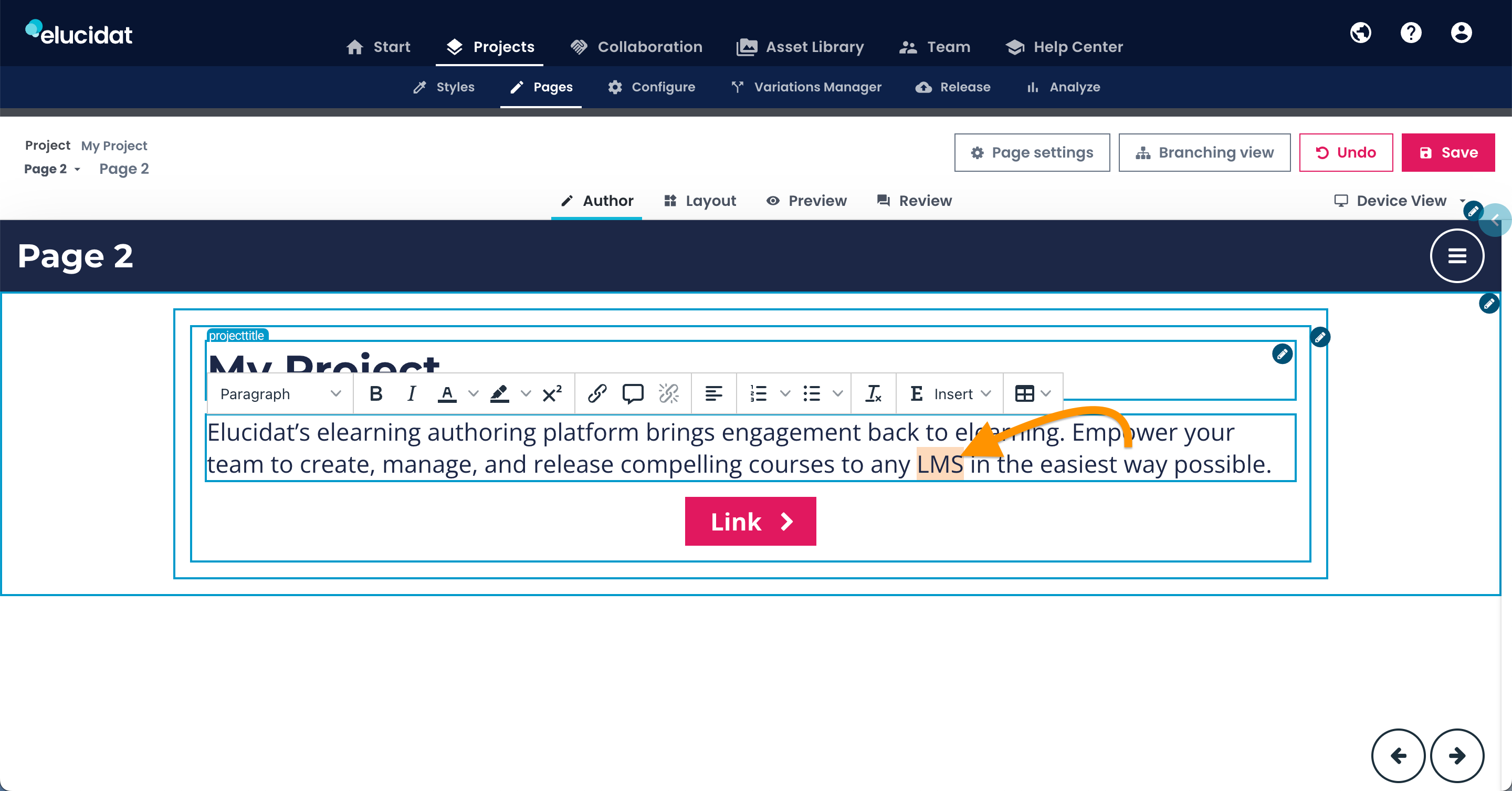Screen dimensions: 1512x791
Task: Expand the numbered list style dropdown
Action: coord(785,393)
